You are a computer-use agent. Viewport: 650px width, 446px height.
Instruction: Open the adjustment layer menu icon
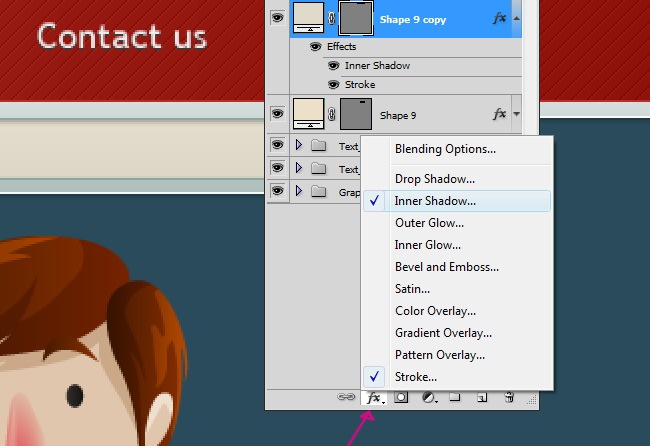429,398
